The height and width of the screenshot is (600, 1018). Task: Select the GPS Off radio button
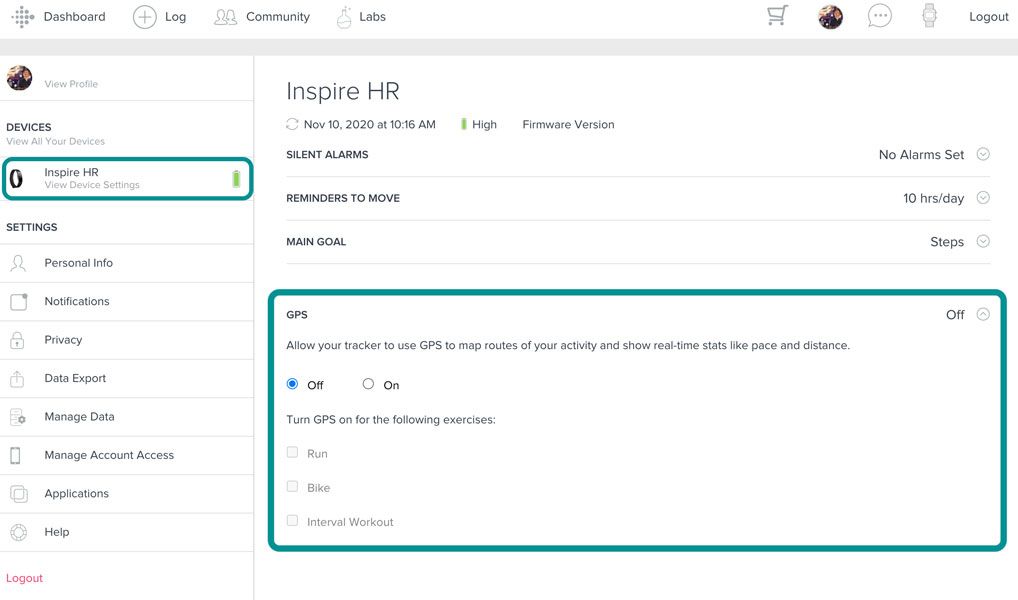pos(292,384)
